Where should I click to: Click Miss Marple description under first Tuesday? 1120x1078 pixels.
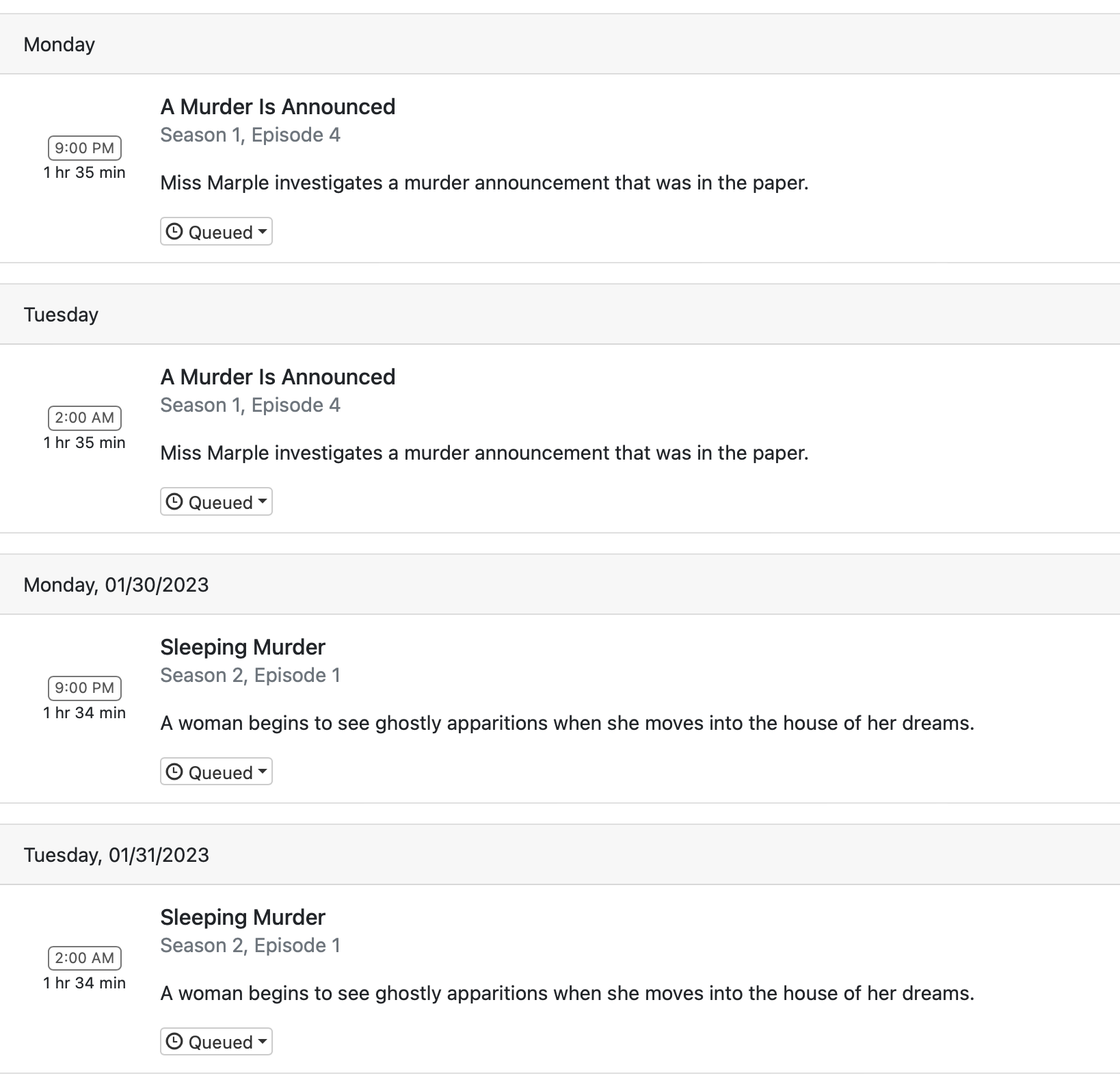[484, 453]
